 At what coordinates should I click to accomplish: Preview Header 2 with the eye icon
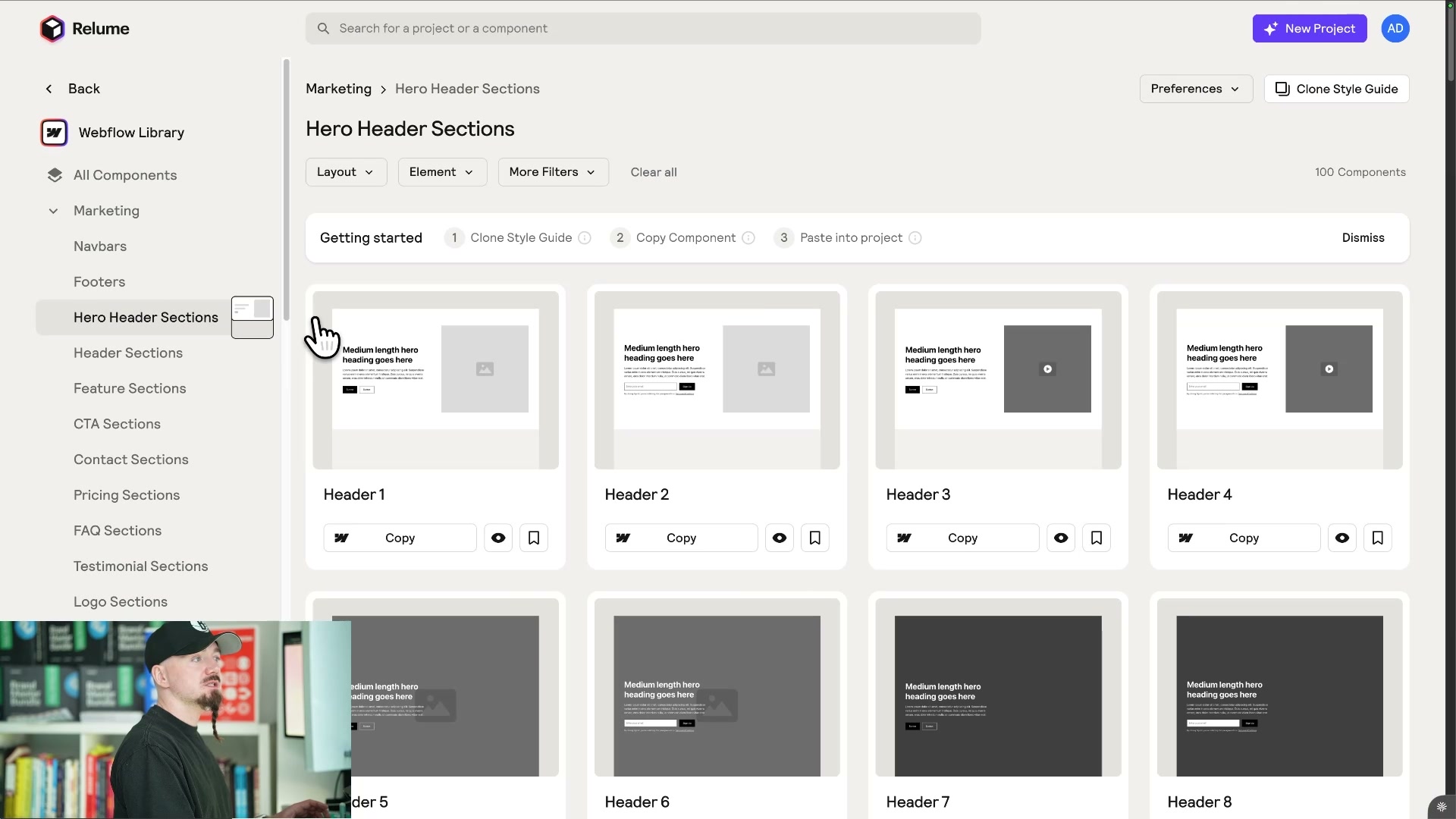780,538
